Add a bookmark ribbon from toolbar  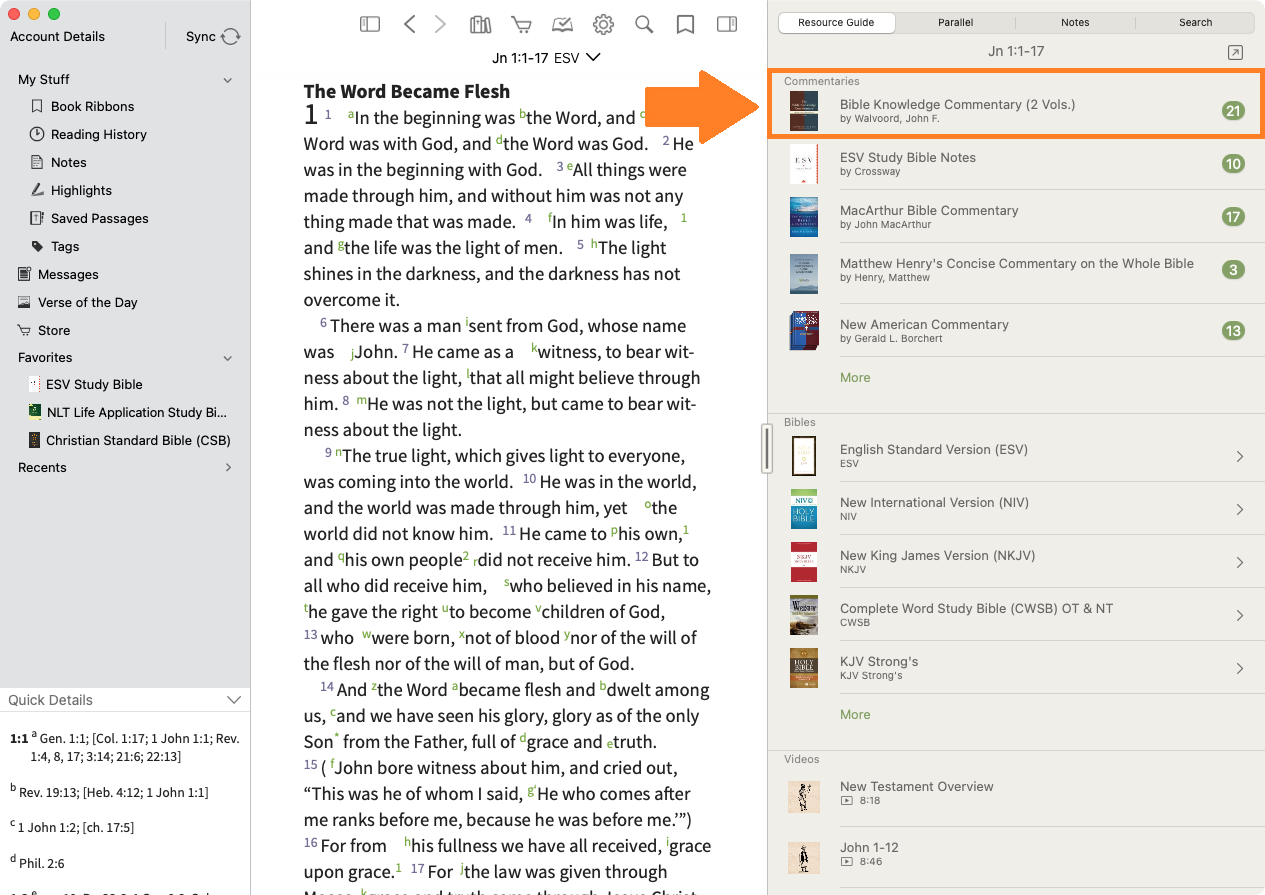coord(685,25)
